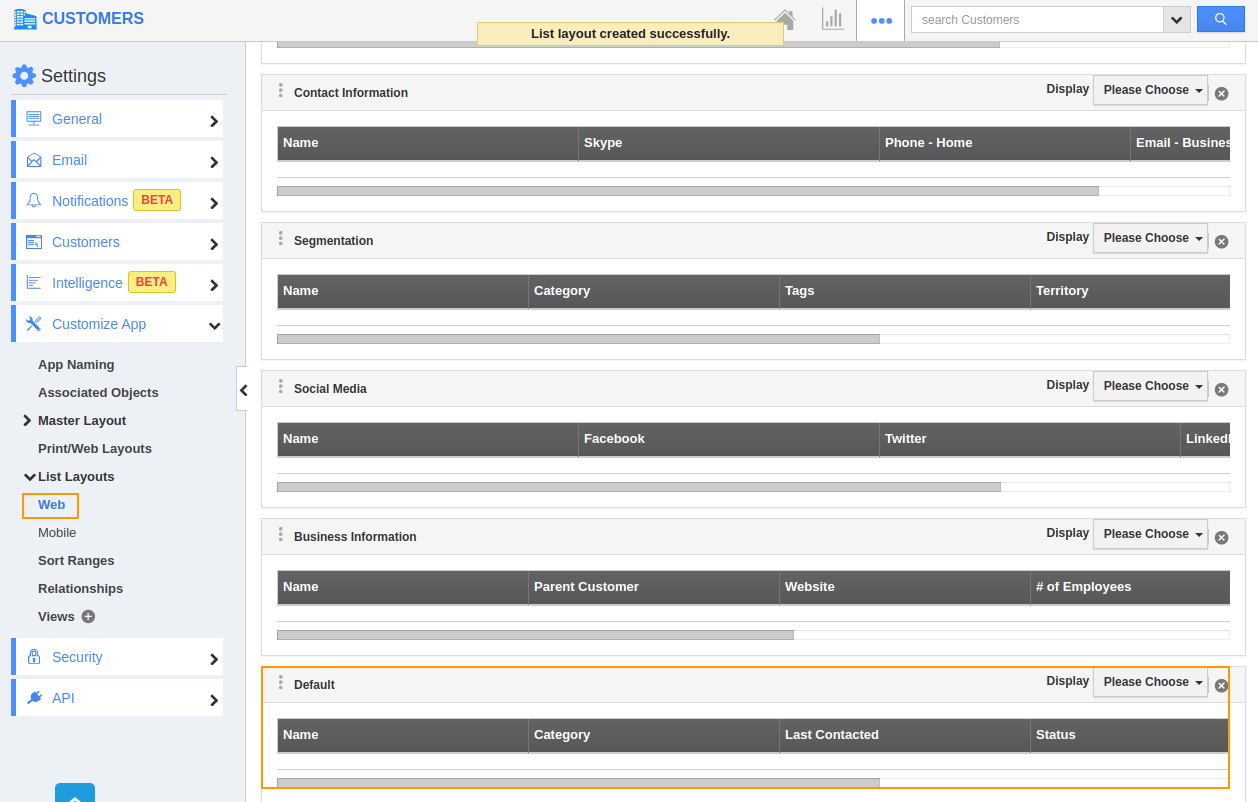Image resolution: width=1258 pixels, height=802 pixels.
Task: Click the plus icon next to Views
Action: (88, 617)
